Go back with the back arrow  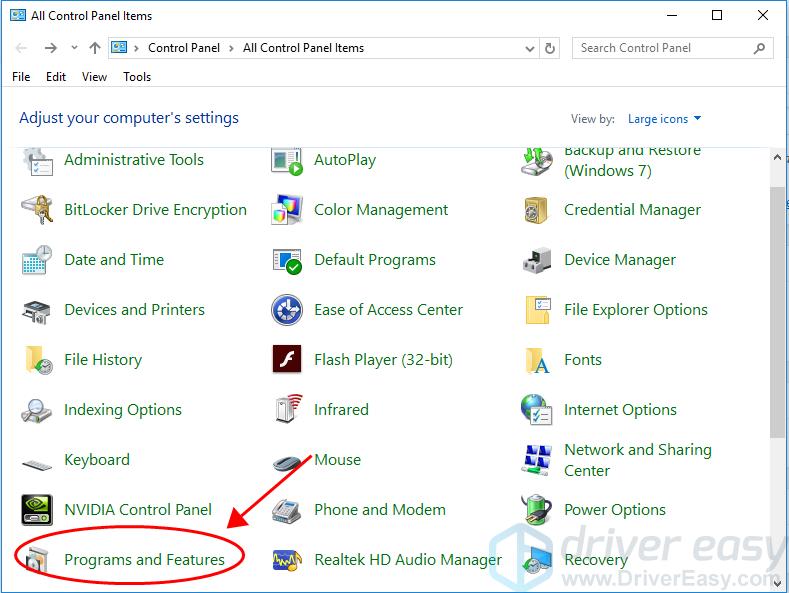coord(21,48)
